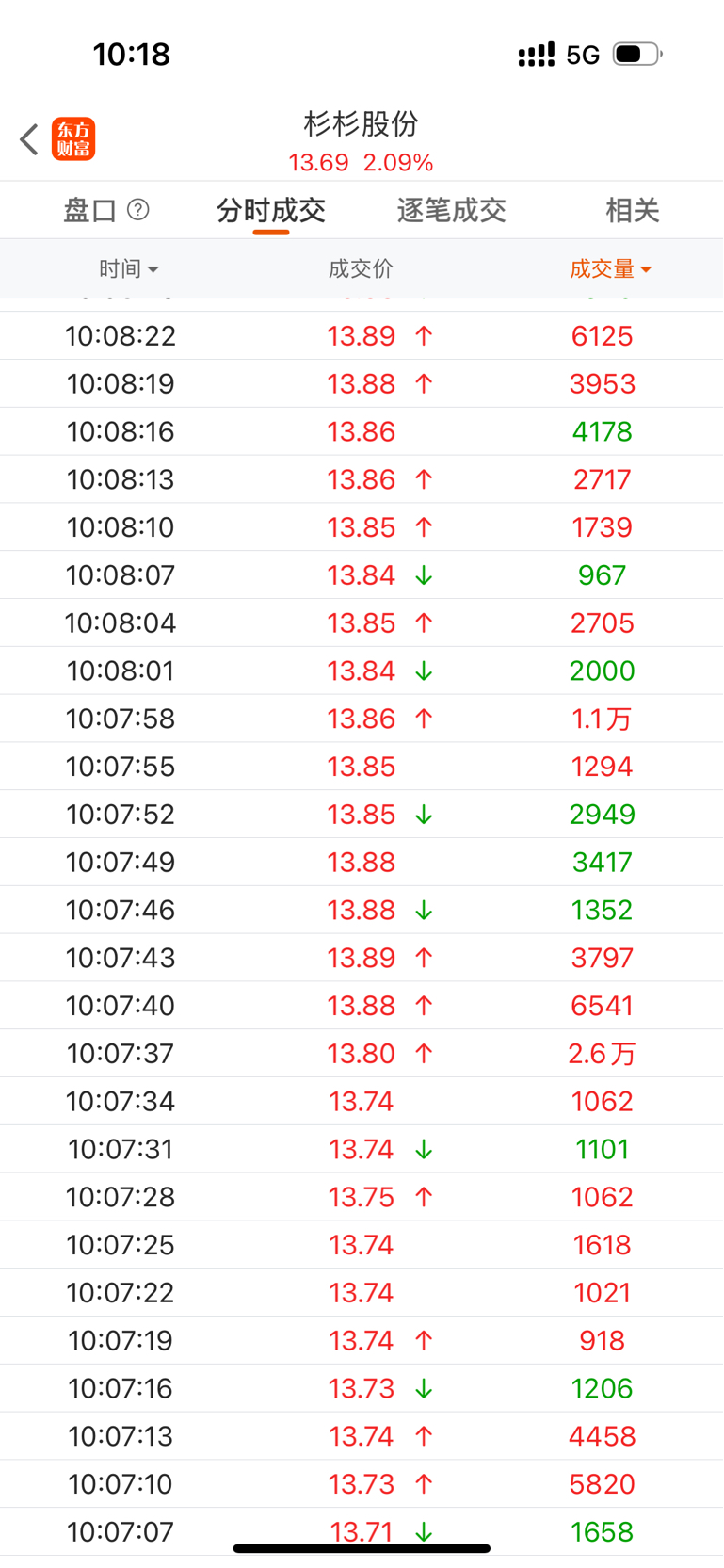Select the 10:07:58 trade row with 1.1万
Image resolution: width=724 pixels, height=1568 pixels.
[x=362, y=719]
